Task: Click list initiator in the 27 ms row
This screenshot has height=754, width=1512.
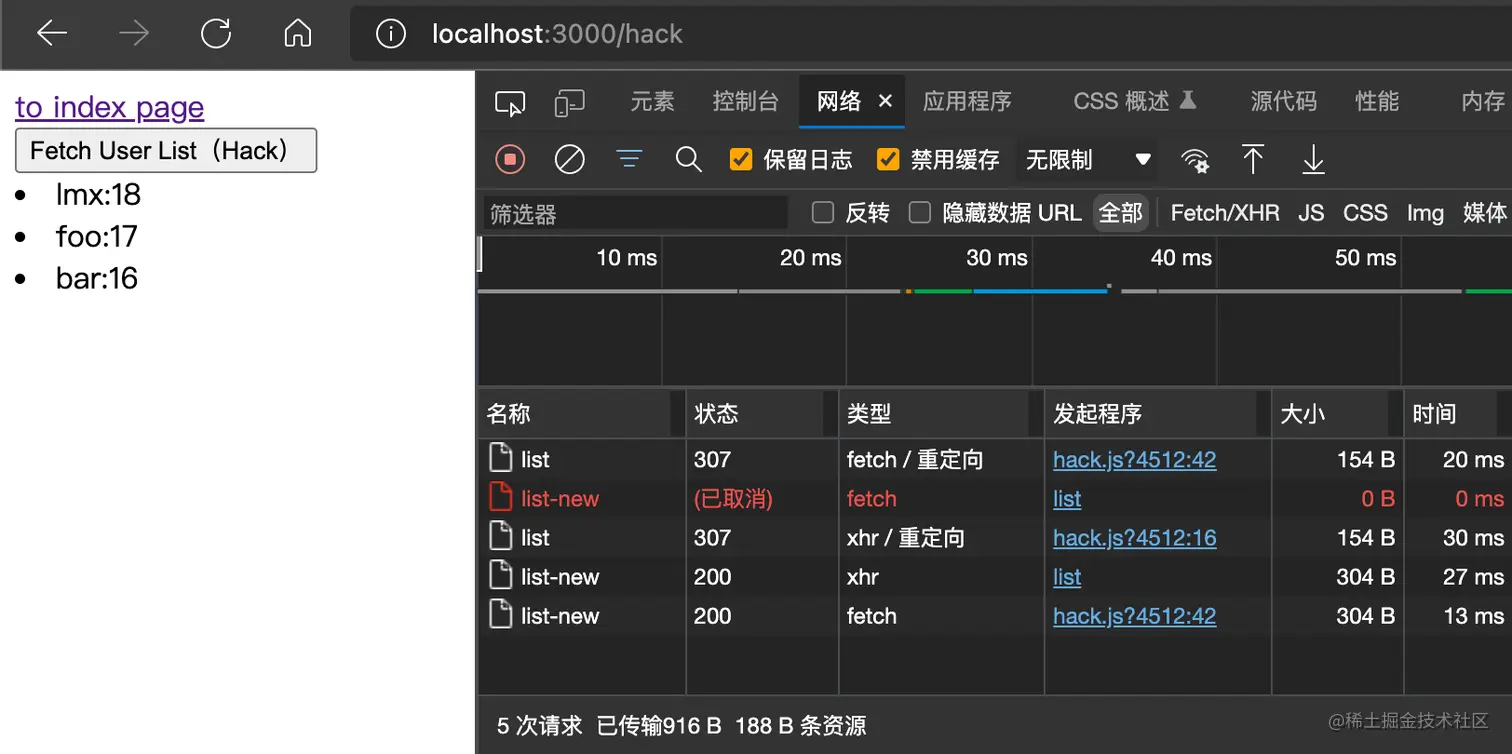Action: (1067, 577)
